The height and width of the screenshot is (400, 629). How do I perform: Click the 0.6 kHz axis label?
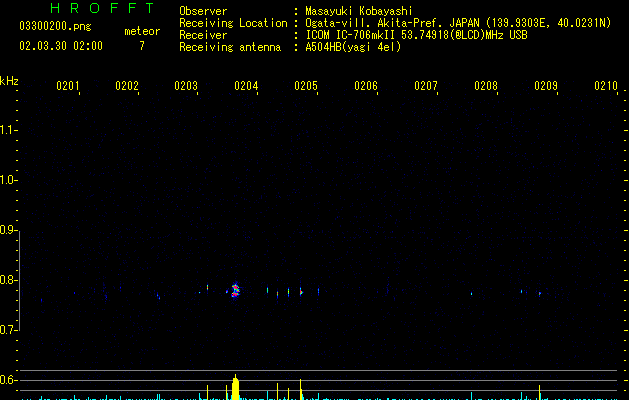tap(8, 380)
